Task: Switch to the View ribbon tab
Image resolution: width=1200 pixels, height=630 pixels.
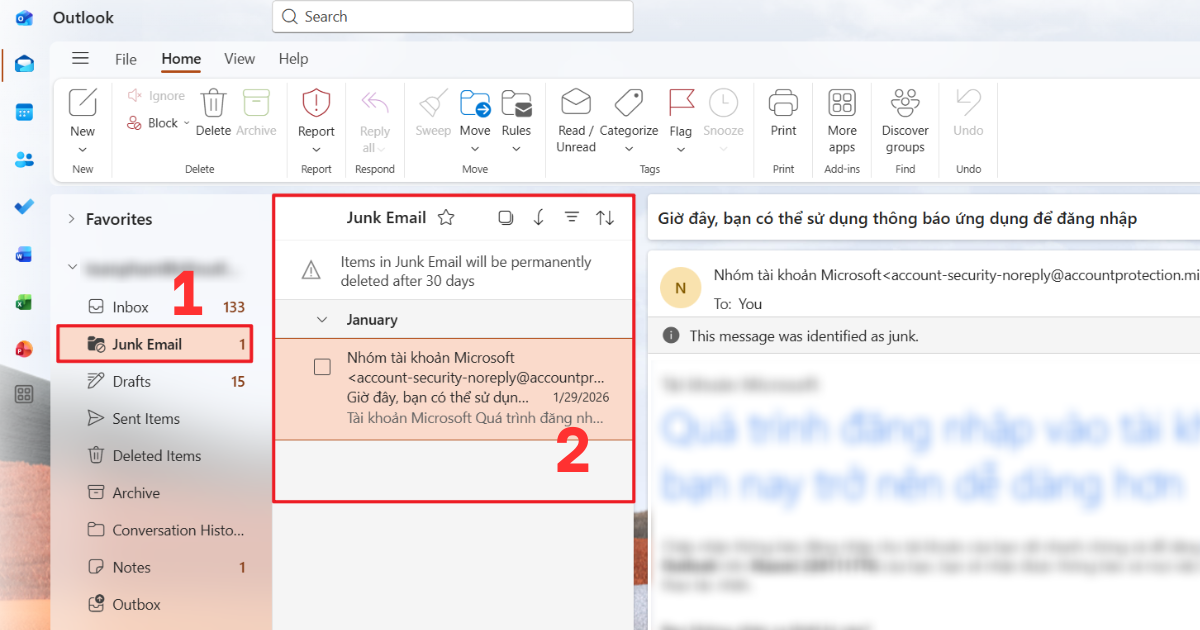Action: click(239, 59)
